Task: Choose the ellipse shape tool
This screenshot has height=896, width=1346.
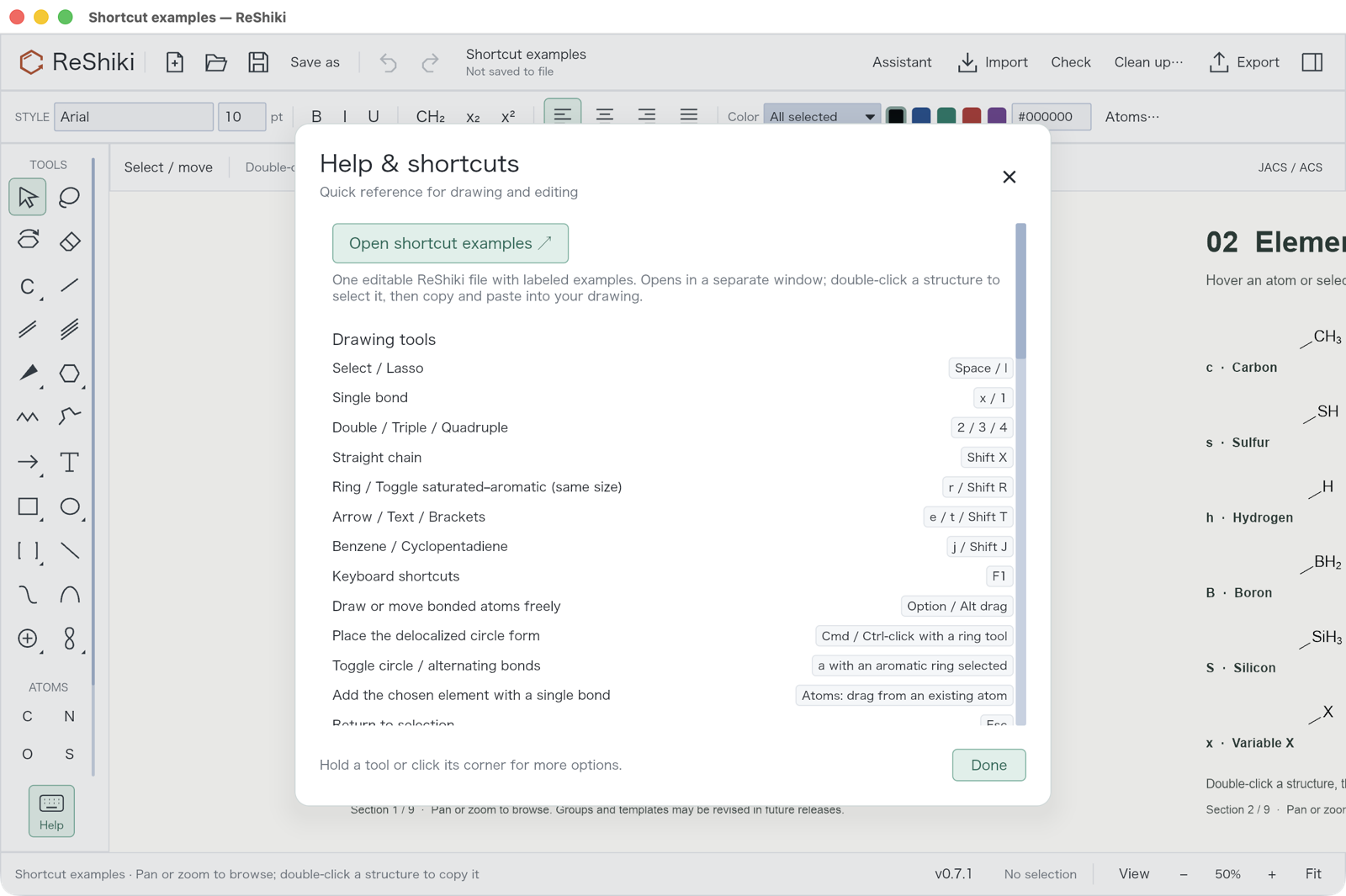Action: (x=69, y=506)
